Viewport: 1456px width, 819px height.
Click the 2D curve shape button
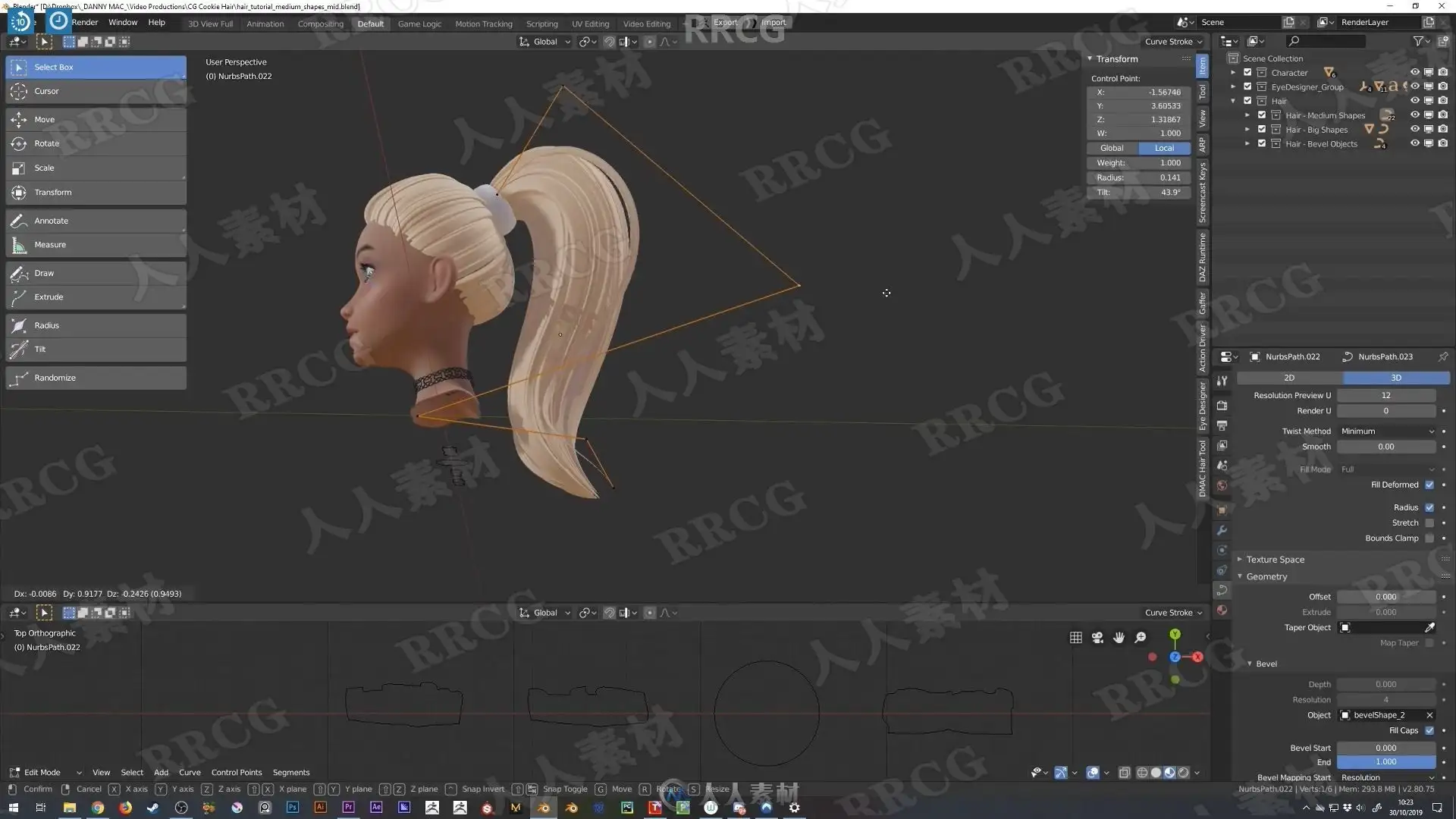click(1289, 378)
